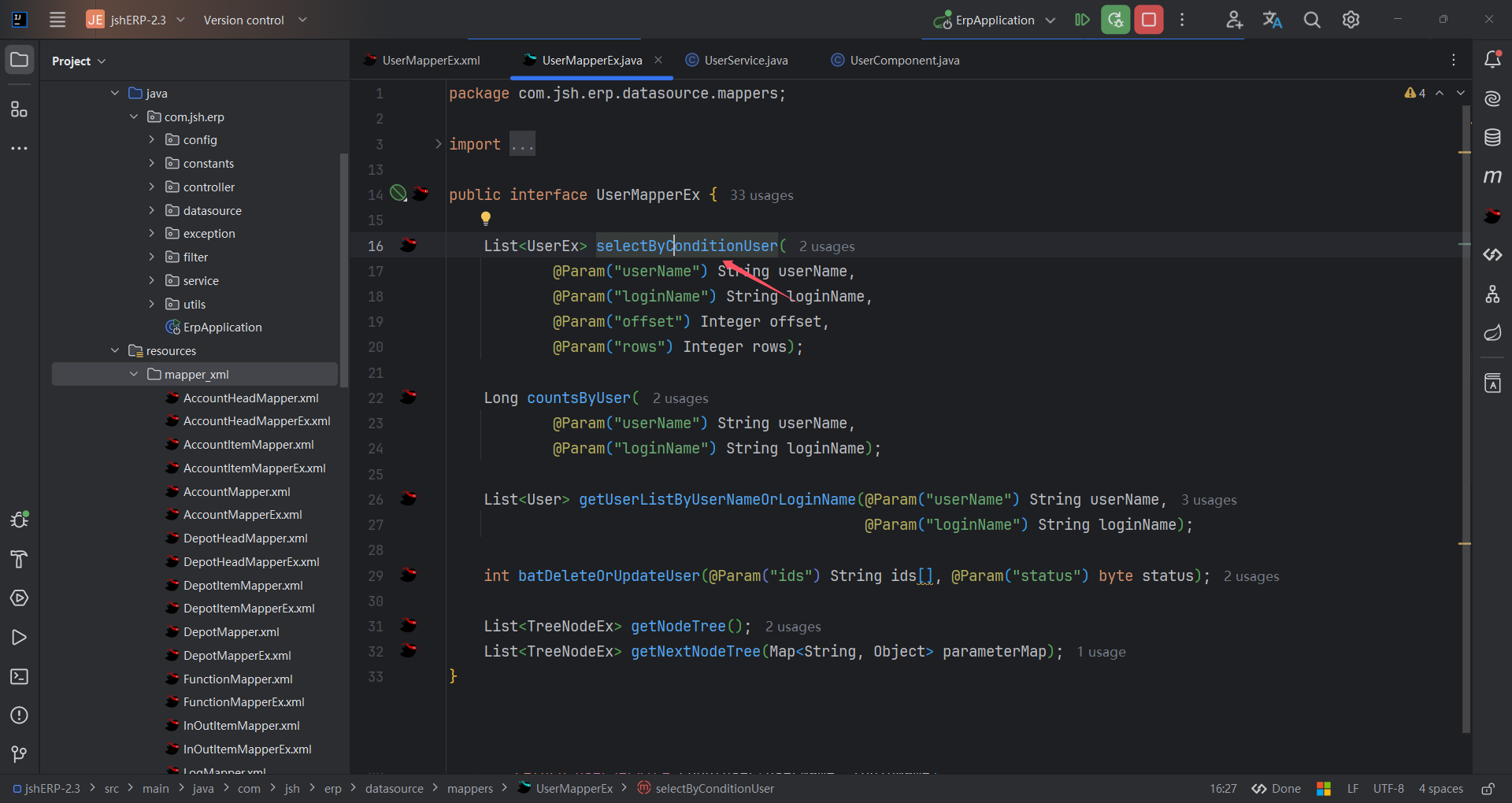Click the 4 spaces indent widget
This screenshot has height=803, width=1512.
tap(1441, 788)
